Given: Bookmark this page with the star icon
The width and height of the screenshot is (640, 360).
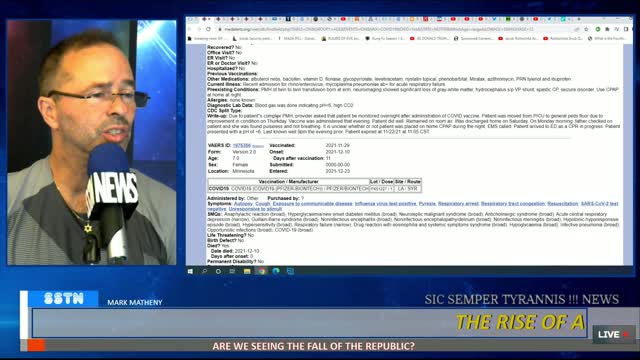Looking at the screenshot, I should (x=587, y=29).
